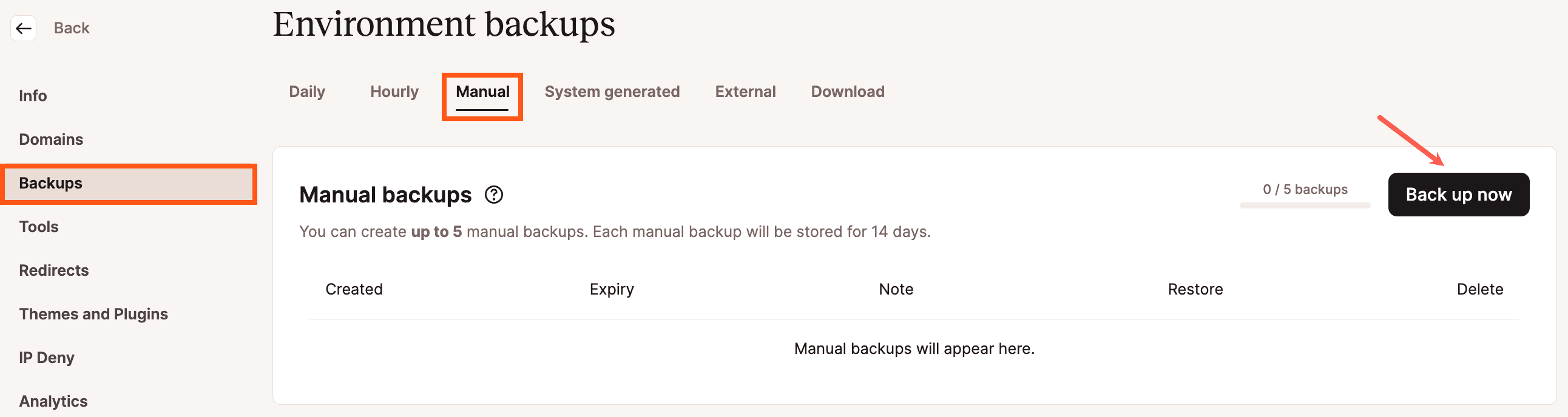Switch to the Daily backups tab
Screen dimensions: 1568x417
coord(307,92)
